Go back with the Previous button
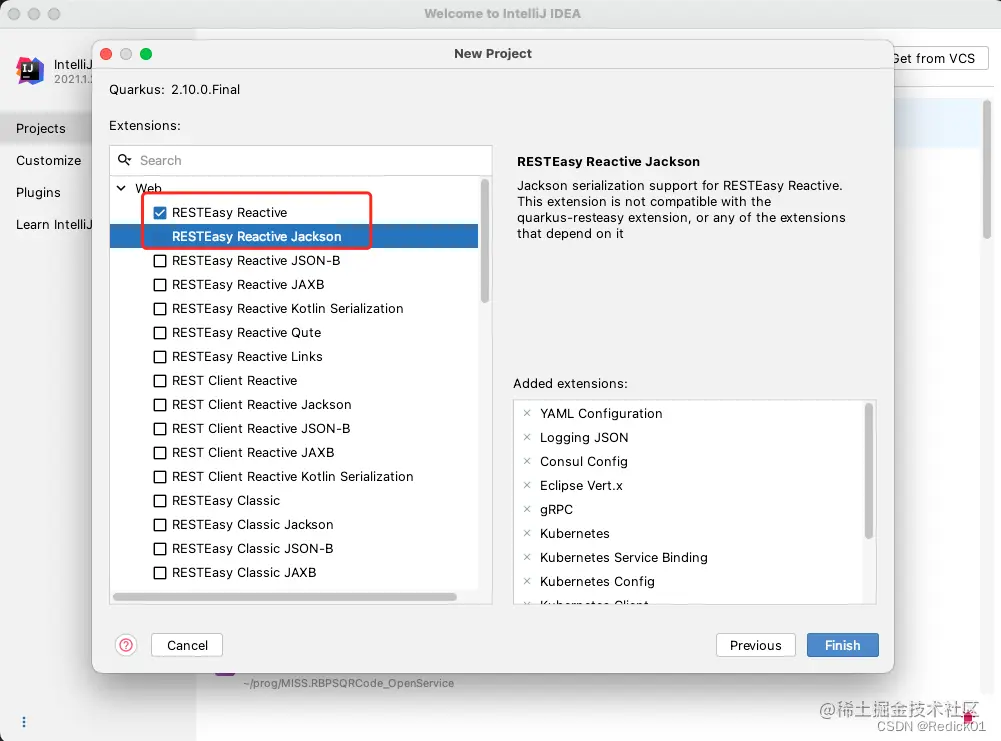 756,645
